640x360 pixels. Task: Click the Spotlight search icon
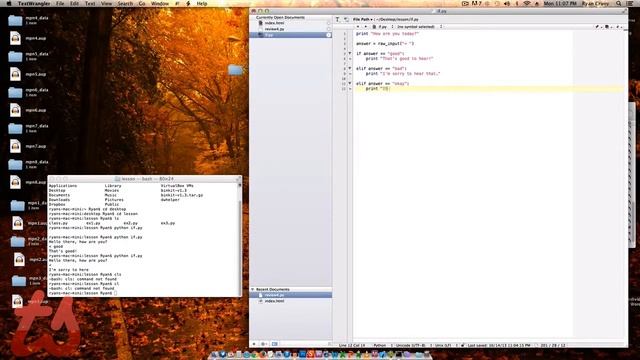[619, 3]
